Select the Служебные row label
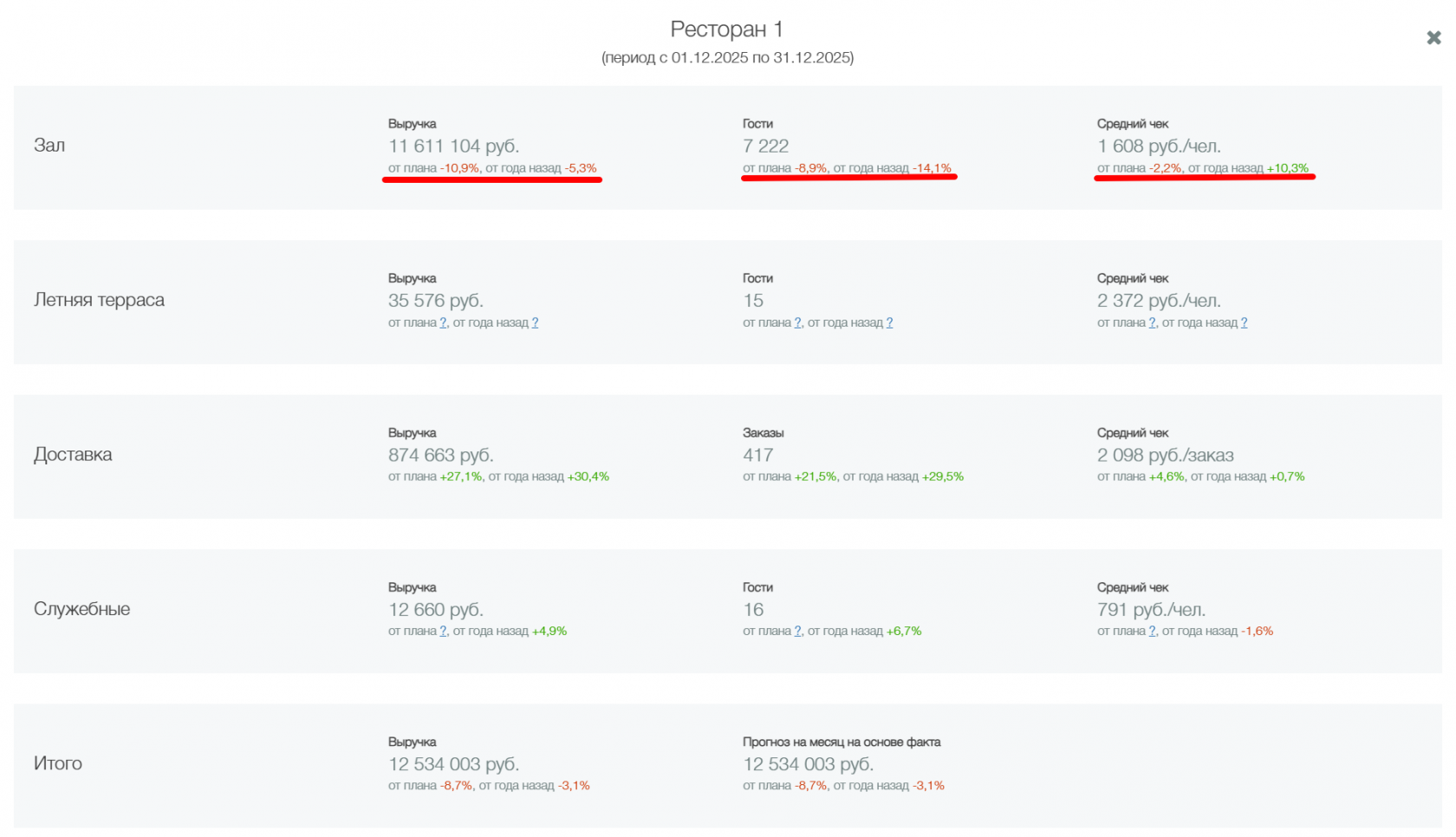The height and width of the screenshot is (837, 1456). click(81, 609)
